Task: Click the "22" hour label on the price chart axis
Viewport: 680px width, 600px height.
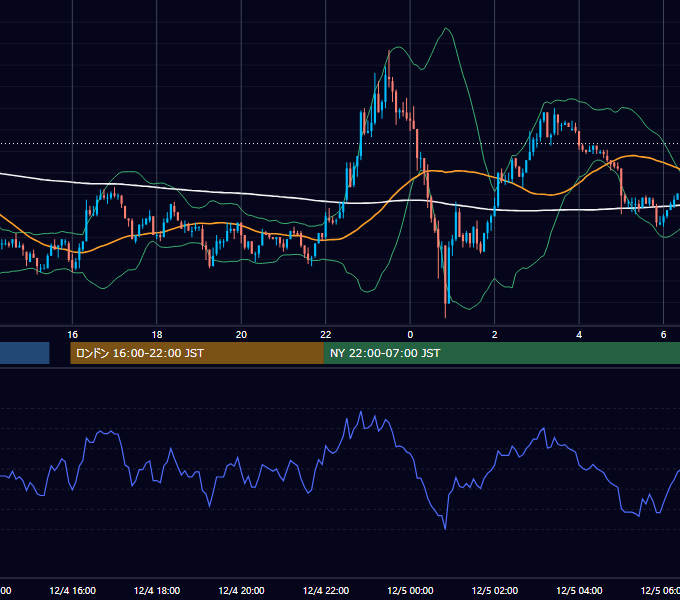Action: pyautogui.click(x=326, y=335)
